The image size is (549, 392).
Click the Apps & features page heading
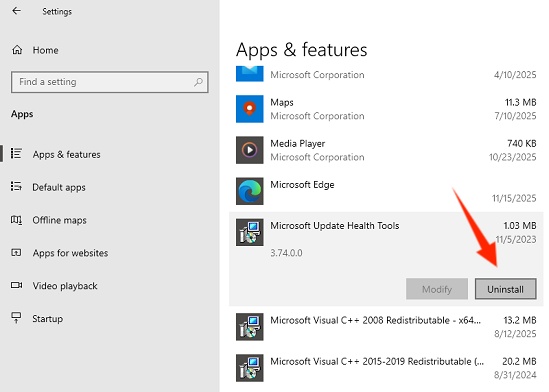tap(301, 50)
